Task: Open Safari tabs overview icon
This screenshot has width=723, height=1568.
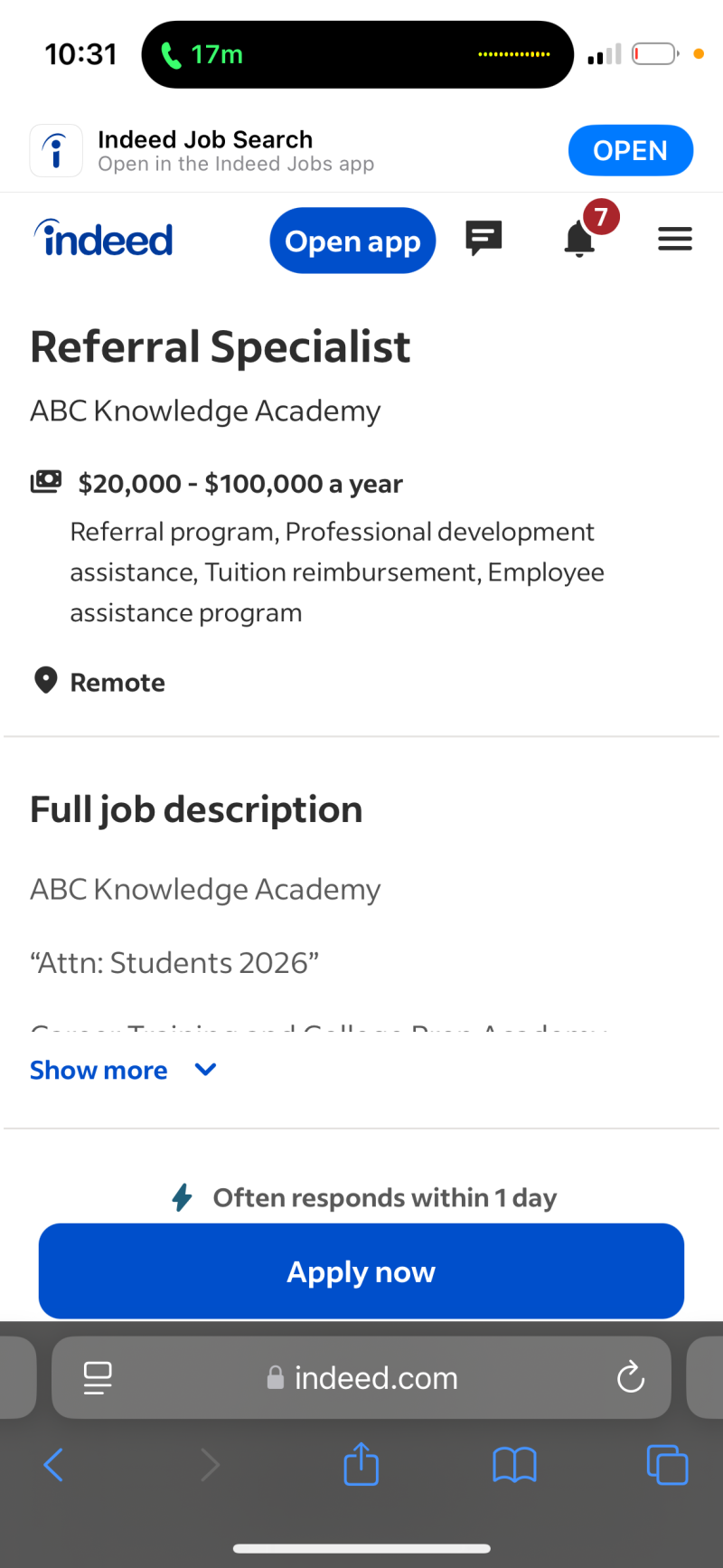Action: tap(667, 1465)
